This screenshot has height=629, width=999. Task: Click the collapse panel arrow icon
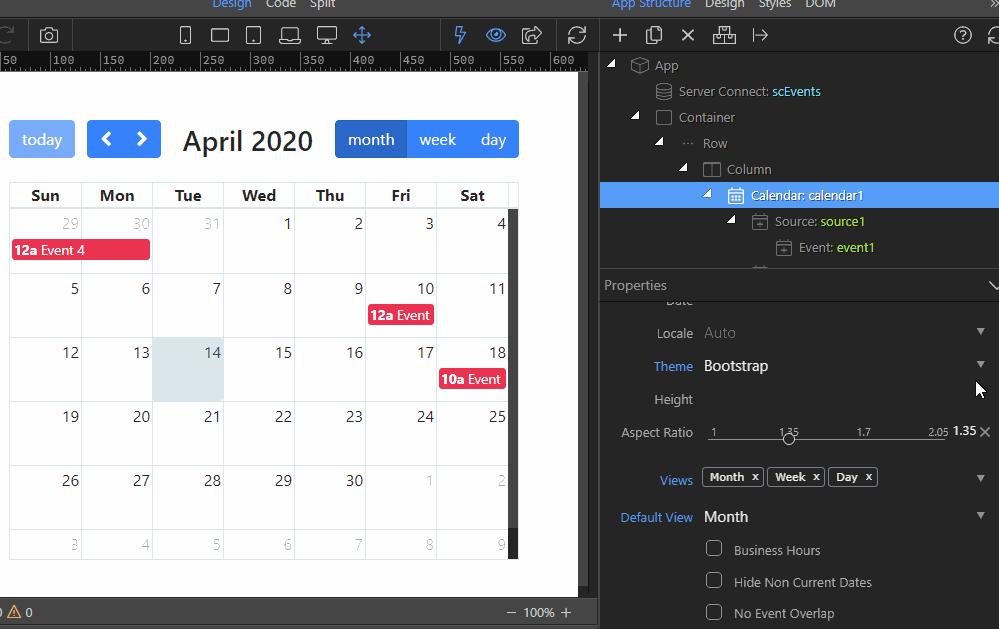tap(760, 35)
